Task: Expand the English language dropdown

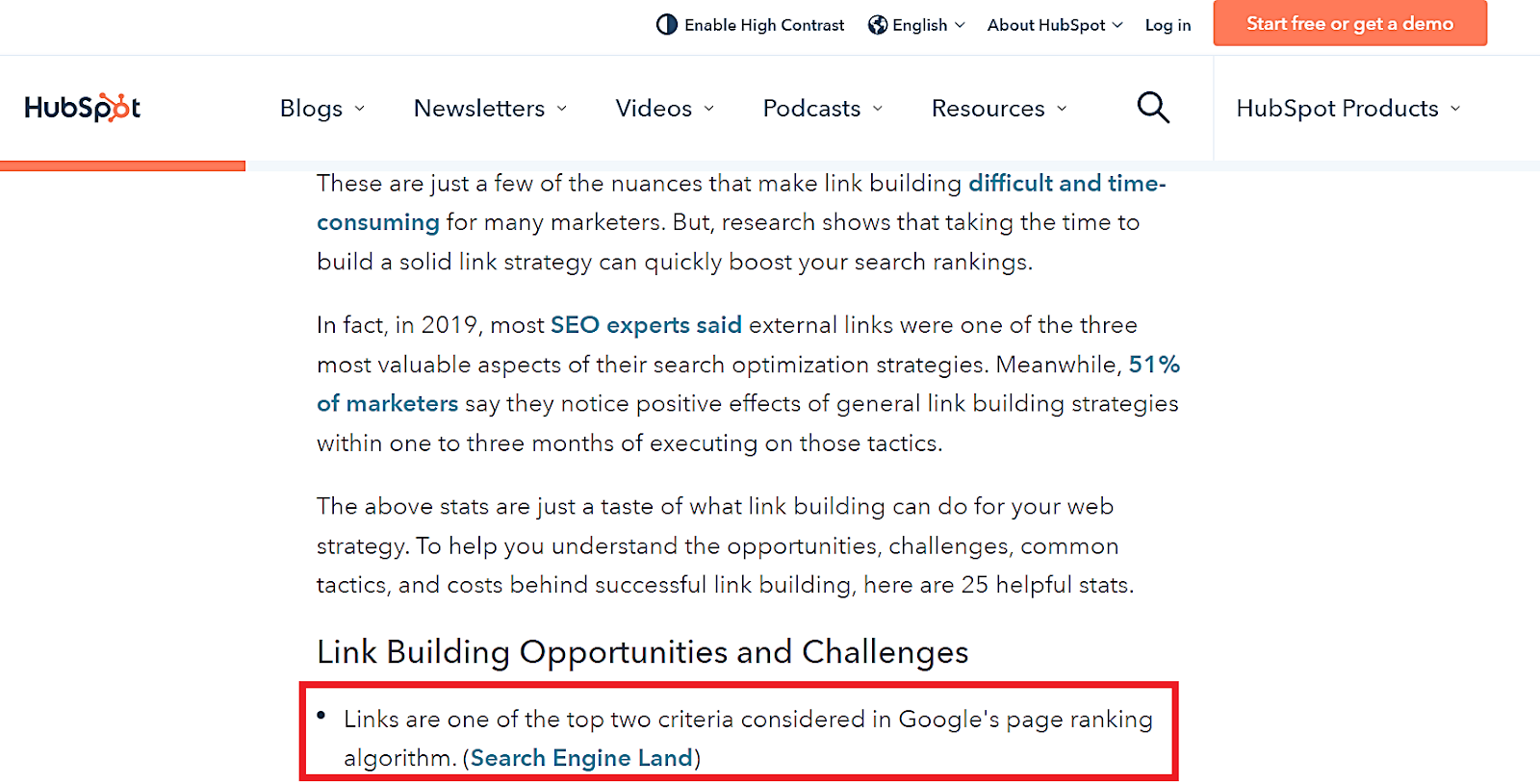Action: click(916, 25)
